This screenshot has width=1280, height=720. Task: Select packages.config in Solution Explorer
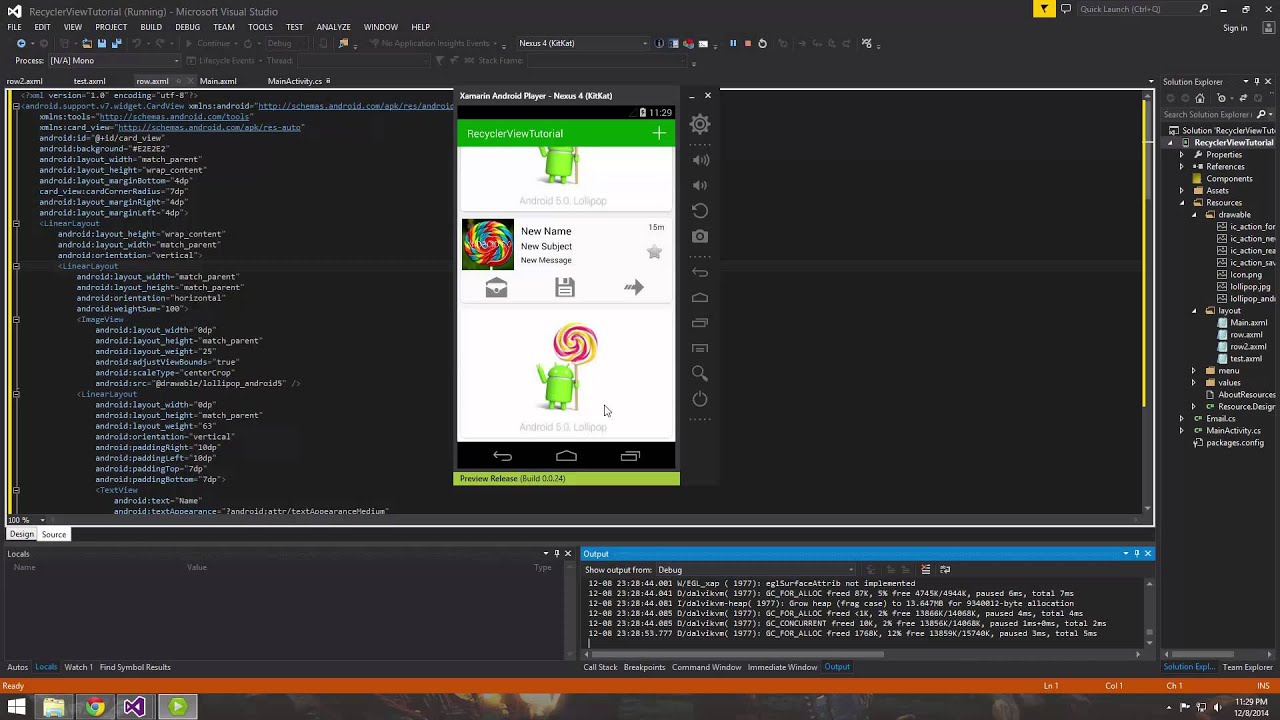(1235, 443)
